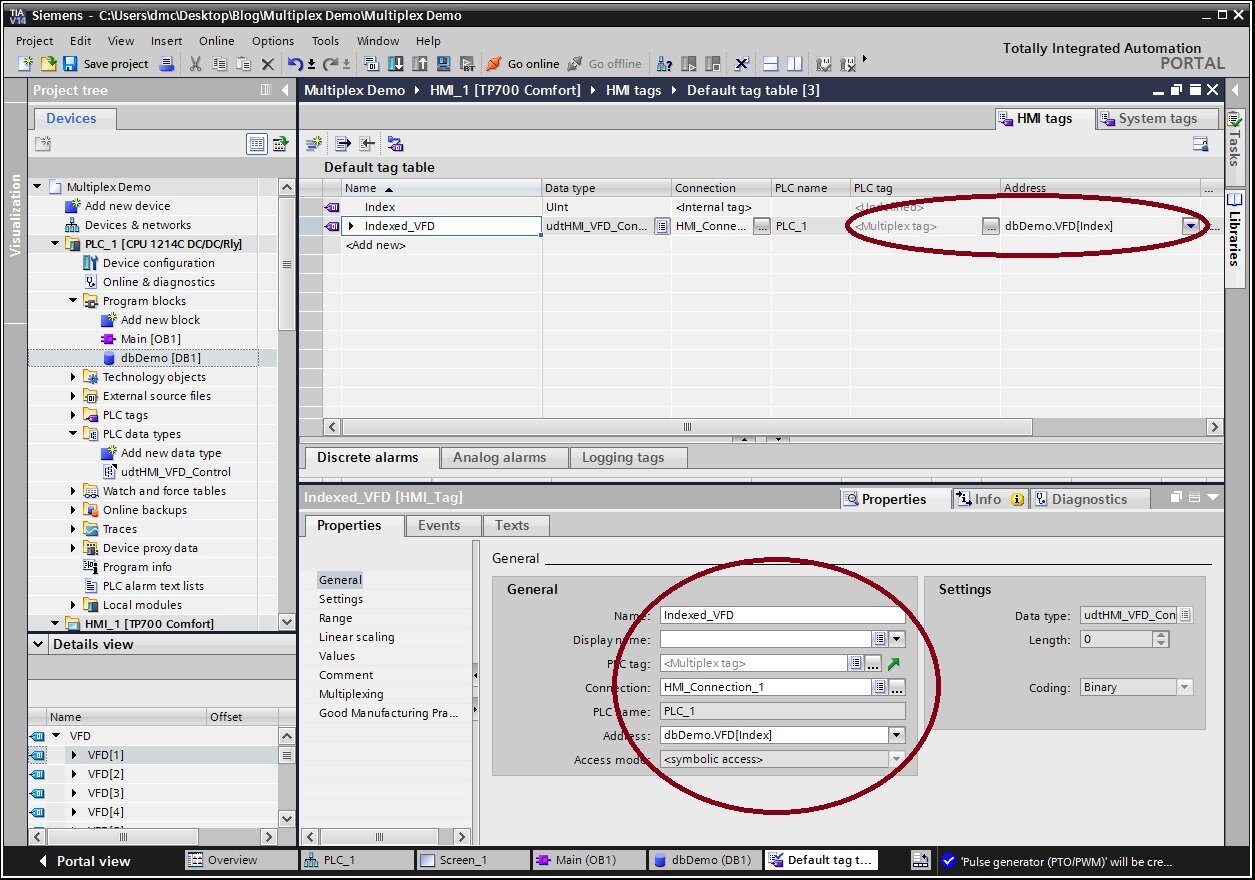The width and height of the screenshot is (1255, 880).
Task: Split editor space vertically icon
Action: [795, 64]
